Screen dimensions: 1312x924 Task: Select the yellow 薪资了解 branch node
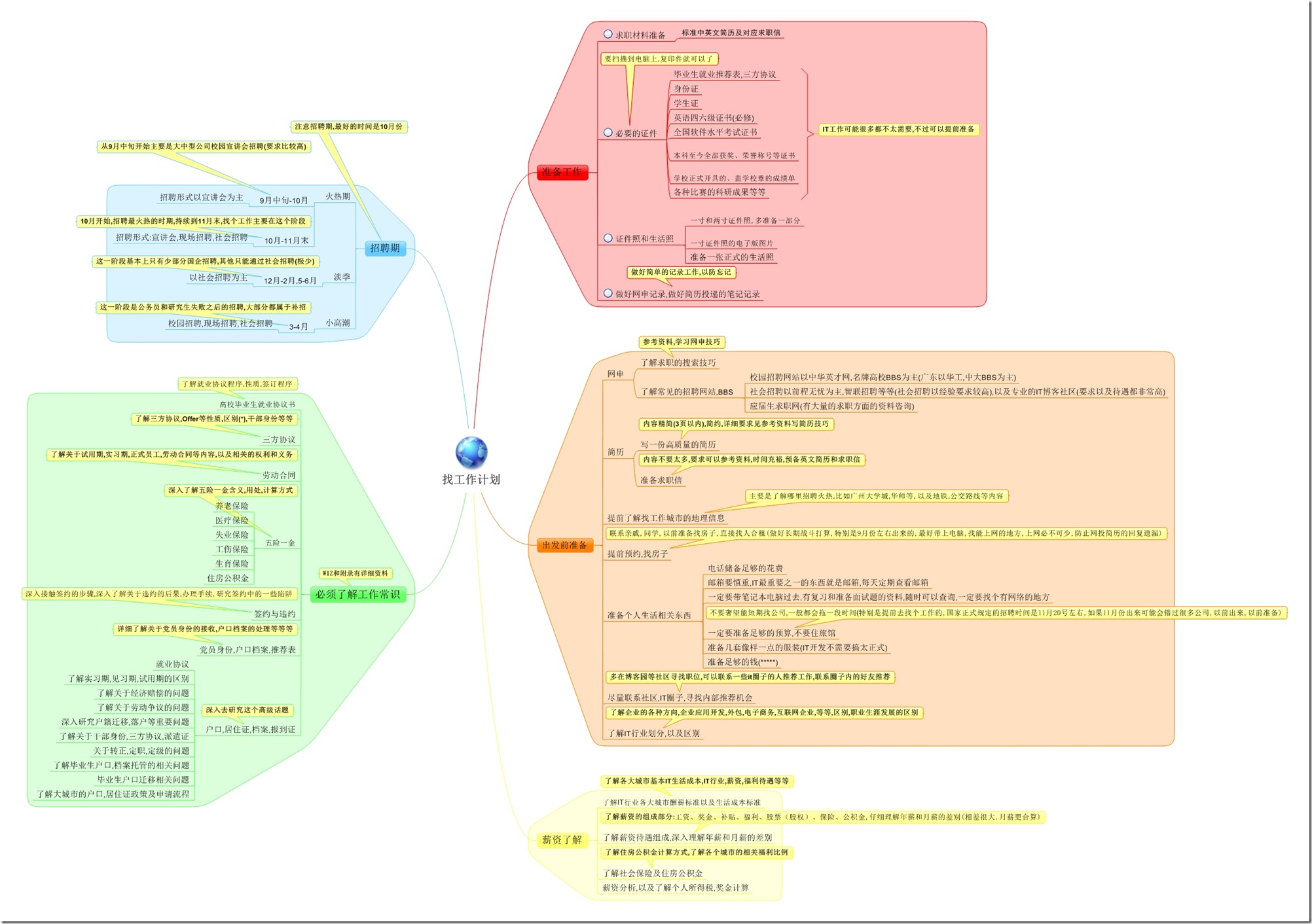pos(562,840)
